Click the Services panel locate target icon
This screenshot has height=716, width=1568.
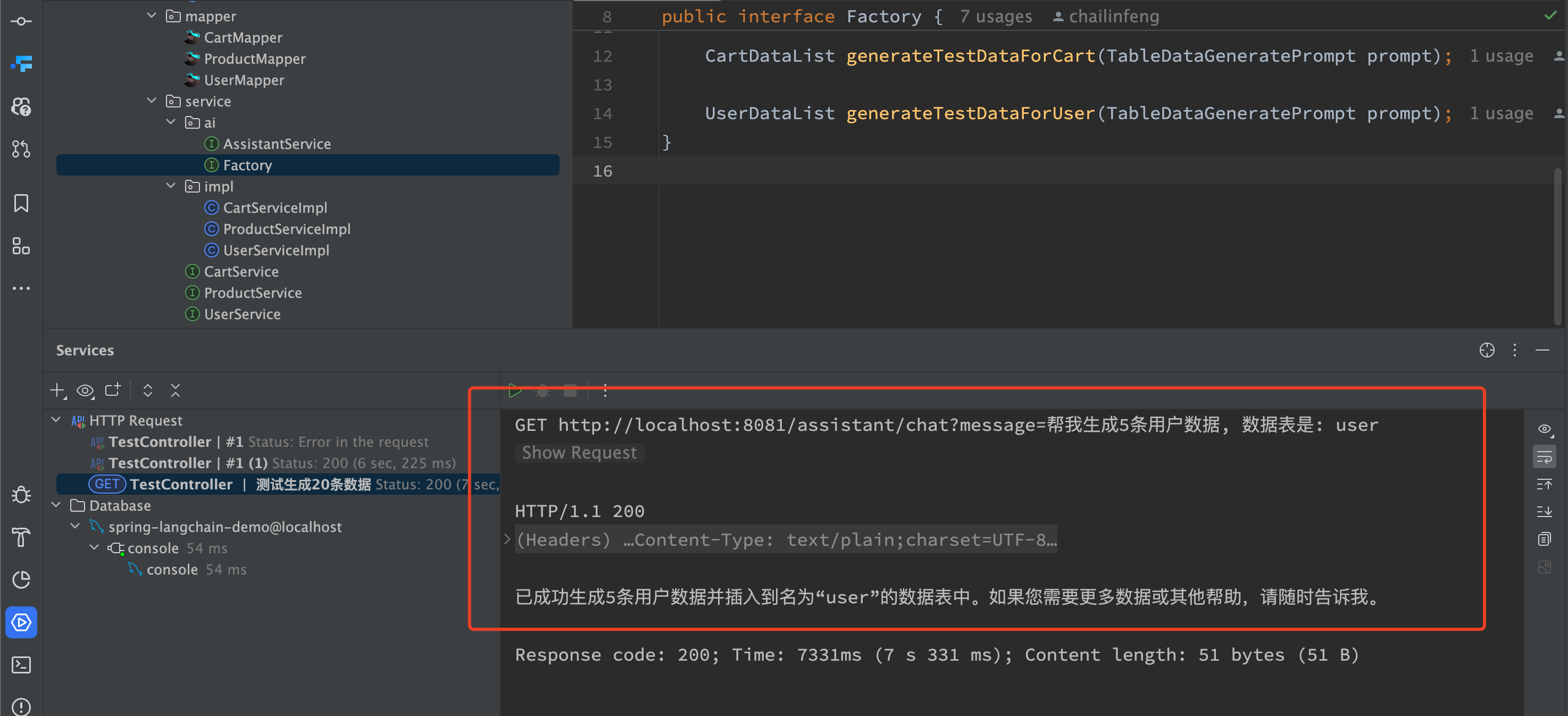tap(1487, 350)
